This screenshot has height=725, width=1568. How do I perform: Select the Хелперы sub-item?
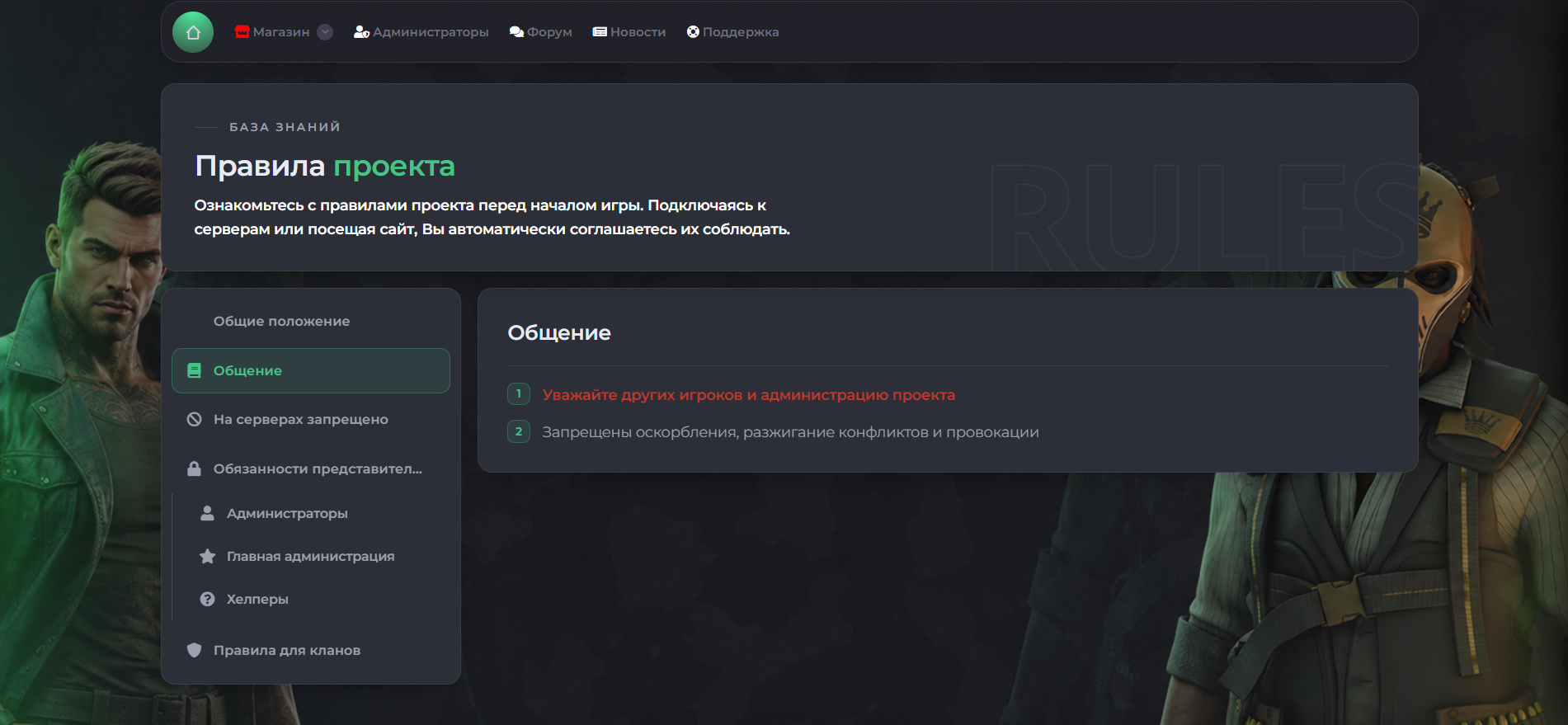coord(318,599)
